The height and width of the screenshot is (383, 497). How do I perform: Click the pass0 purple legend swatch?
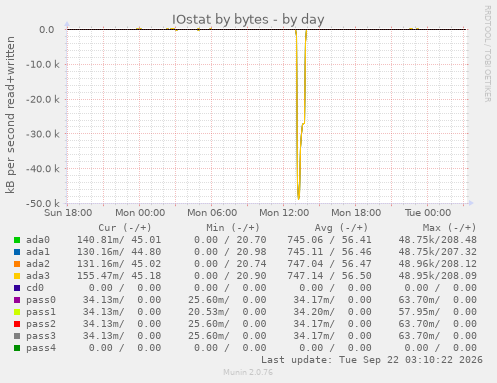pyautogui.click(x=17, y=300)
